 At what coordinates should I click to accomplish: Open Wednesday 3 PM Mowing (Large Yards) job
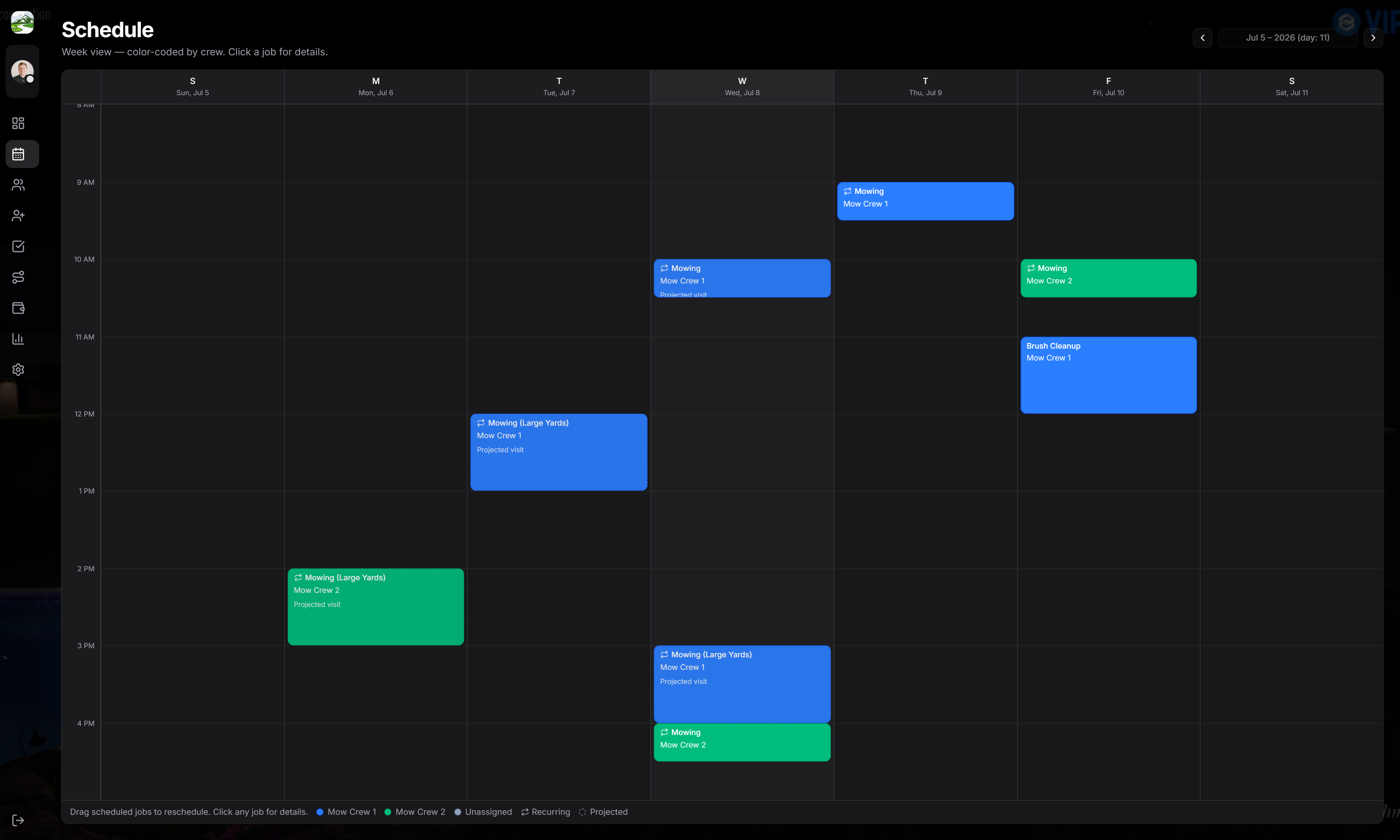(742, 684)
